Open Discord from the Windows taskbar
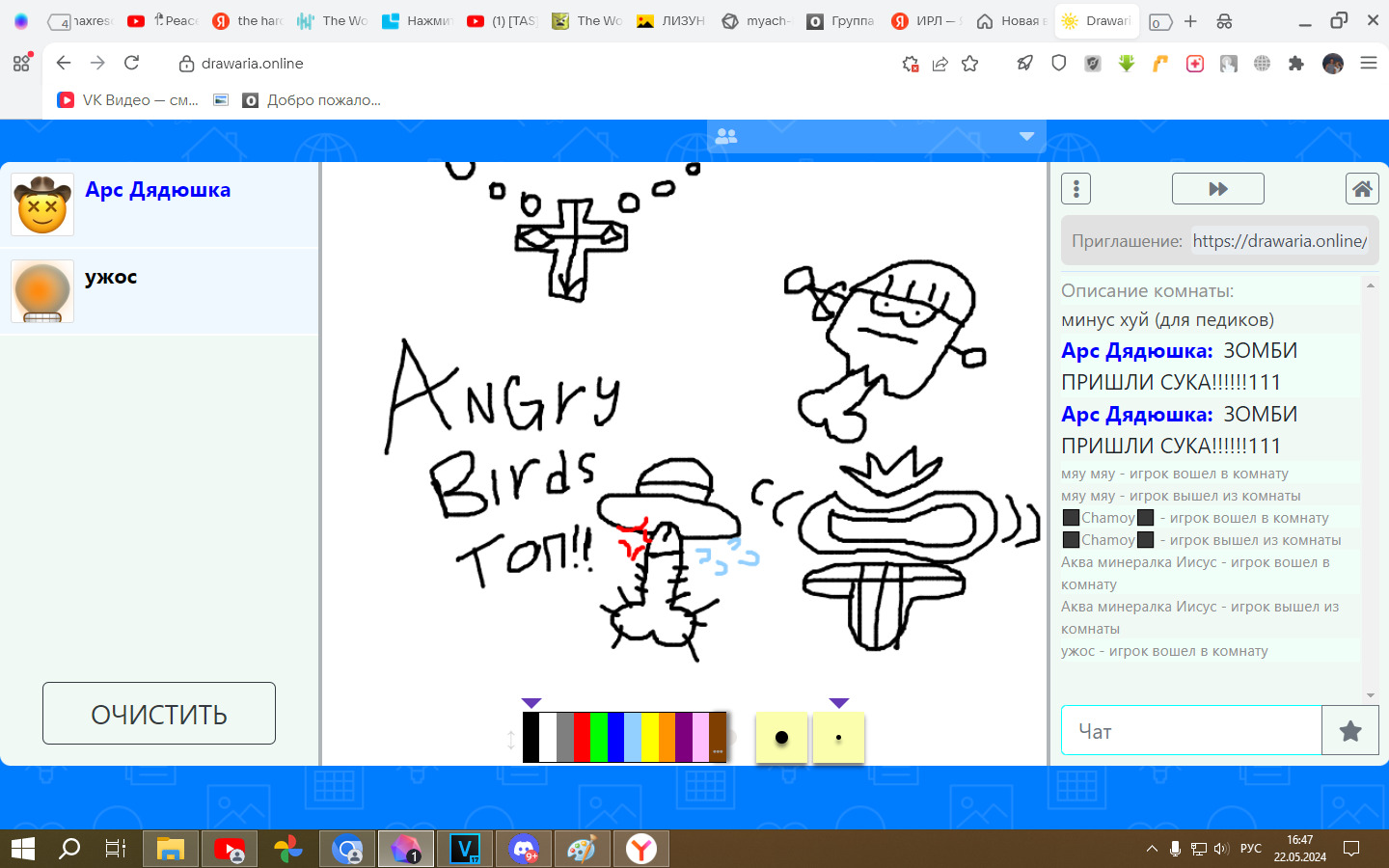The image size is (1389, 868). (524, 849)
